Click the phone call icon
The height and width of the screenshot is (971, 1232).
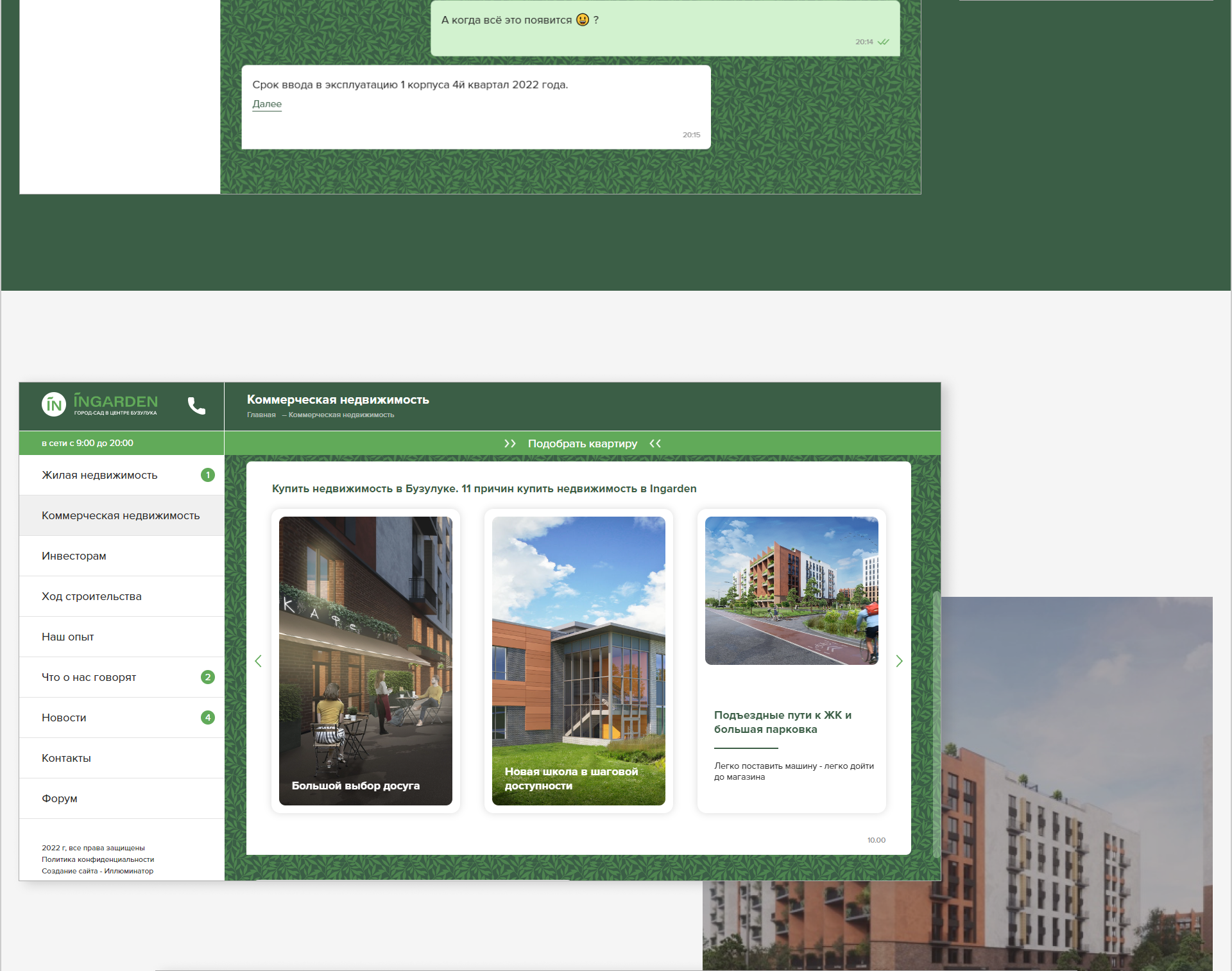tap(196, 406)
